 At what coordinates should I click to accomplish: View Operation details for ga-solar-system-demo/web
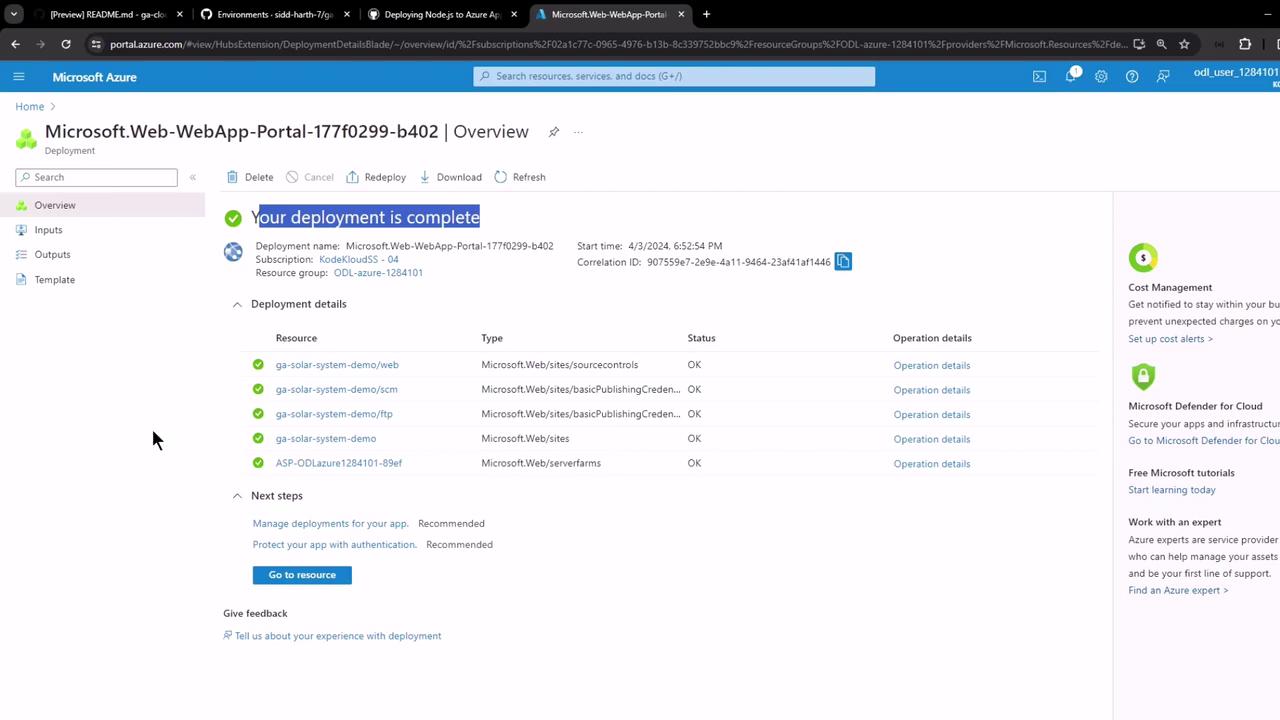click(x=932, y=366)
